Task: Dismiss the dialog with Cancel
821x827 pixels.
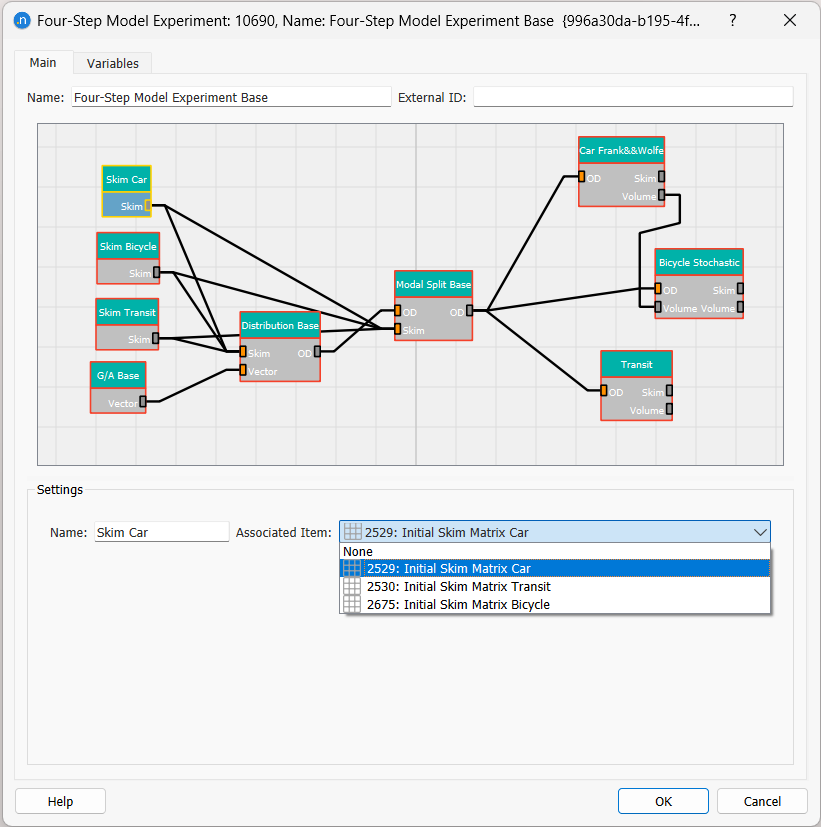Action: [761, 800]
